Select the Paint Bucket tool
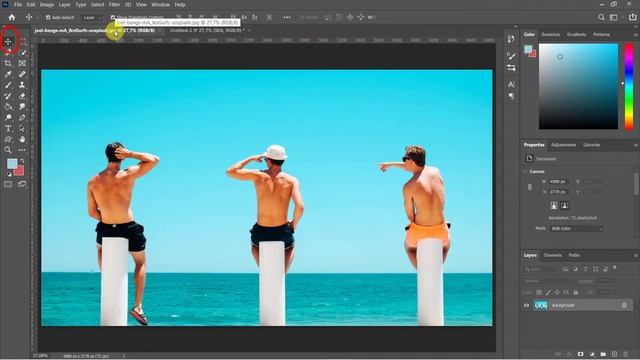The height and width of the screenshot is (360, 640). point(8,107)
